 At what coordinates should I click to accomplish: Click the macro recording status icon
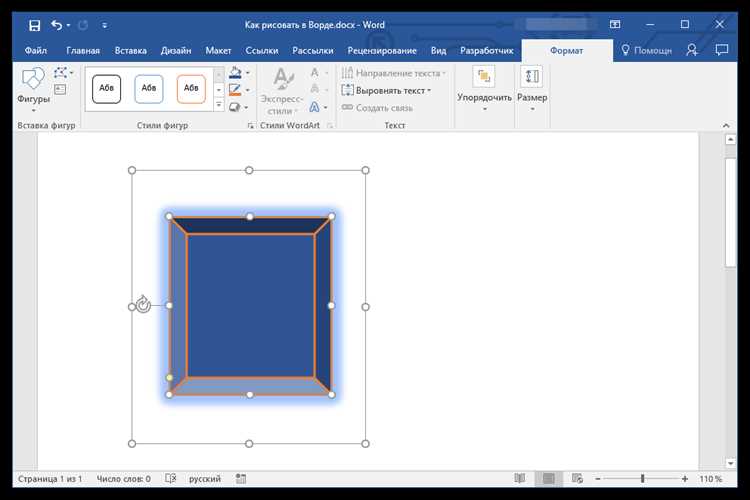pyautogui.click(x=241, y=478)
